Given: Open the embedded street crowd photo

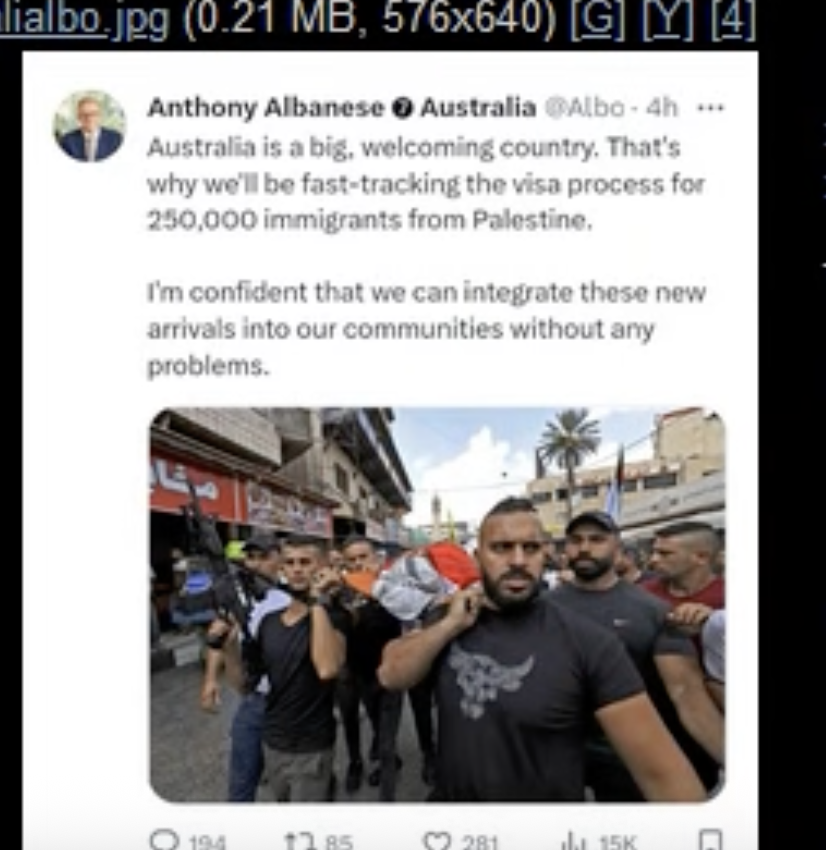Looking at the screenshot, I should pyautogui.click(x=437, y=605).
